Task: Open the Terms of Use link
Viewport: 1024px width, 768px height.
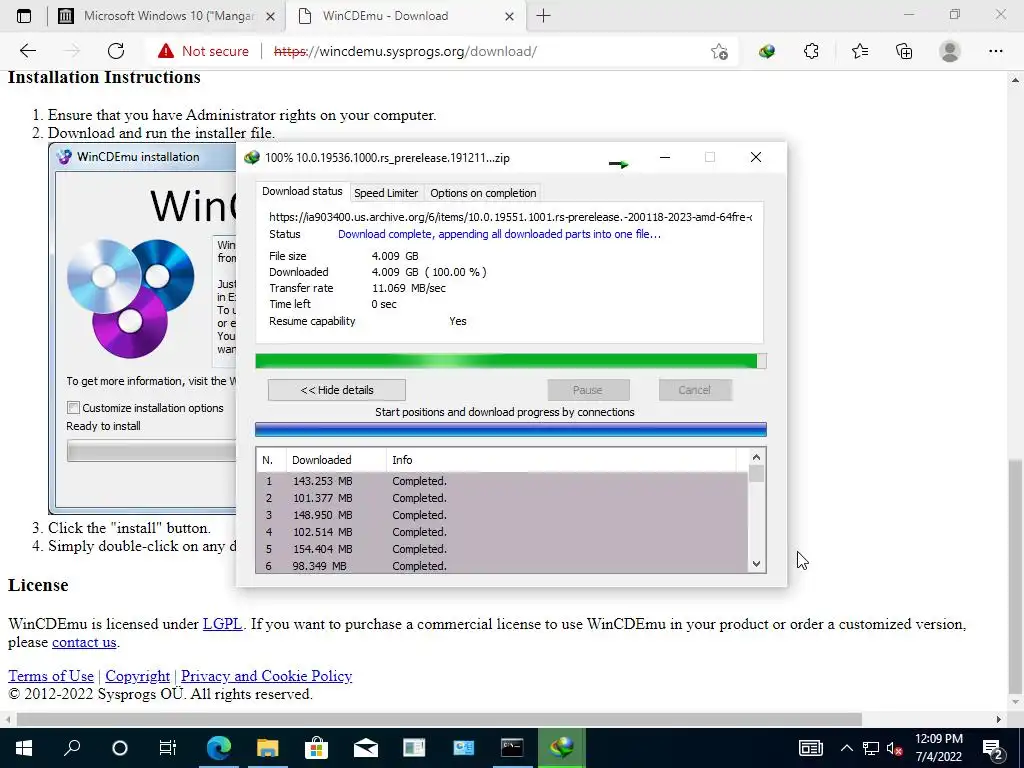Action: click(51, 676)
